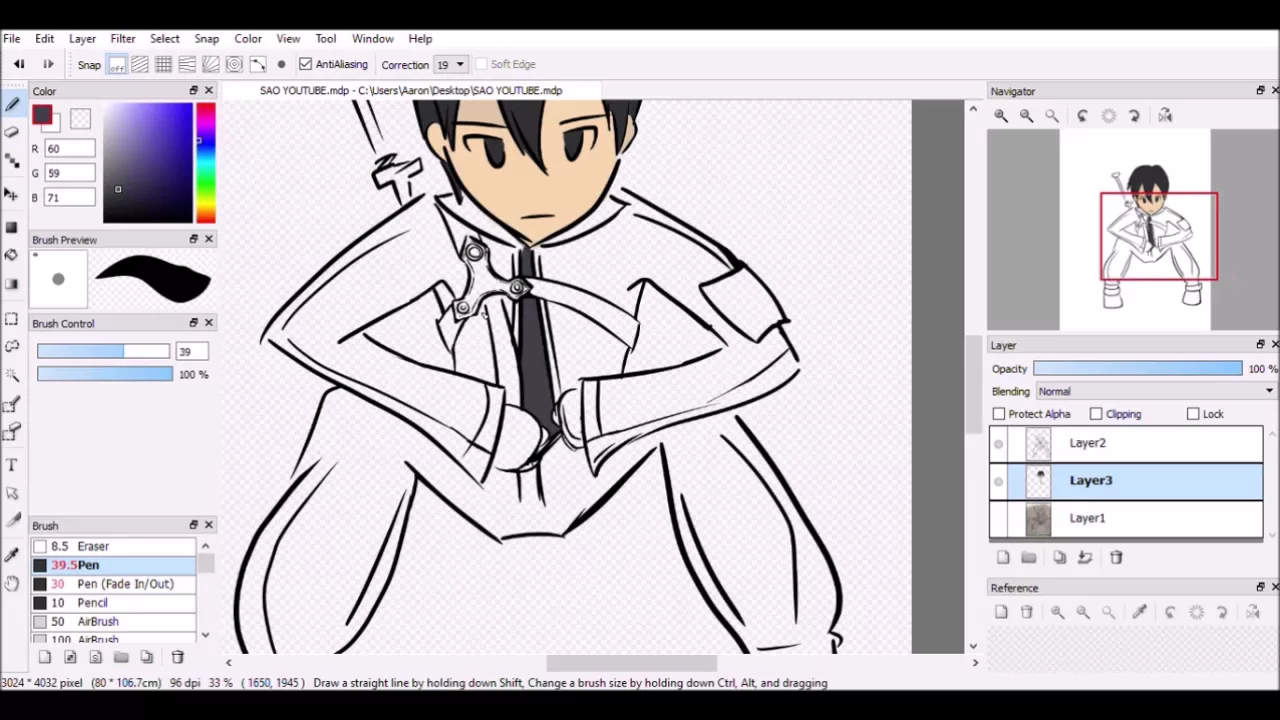
Task: Select the Eraser tool in the left toolbar
Action: pyautogui.click(x=12, y=132)
